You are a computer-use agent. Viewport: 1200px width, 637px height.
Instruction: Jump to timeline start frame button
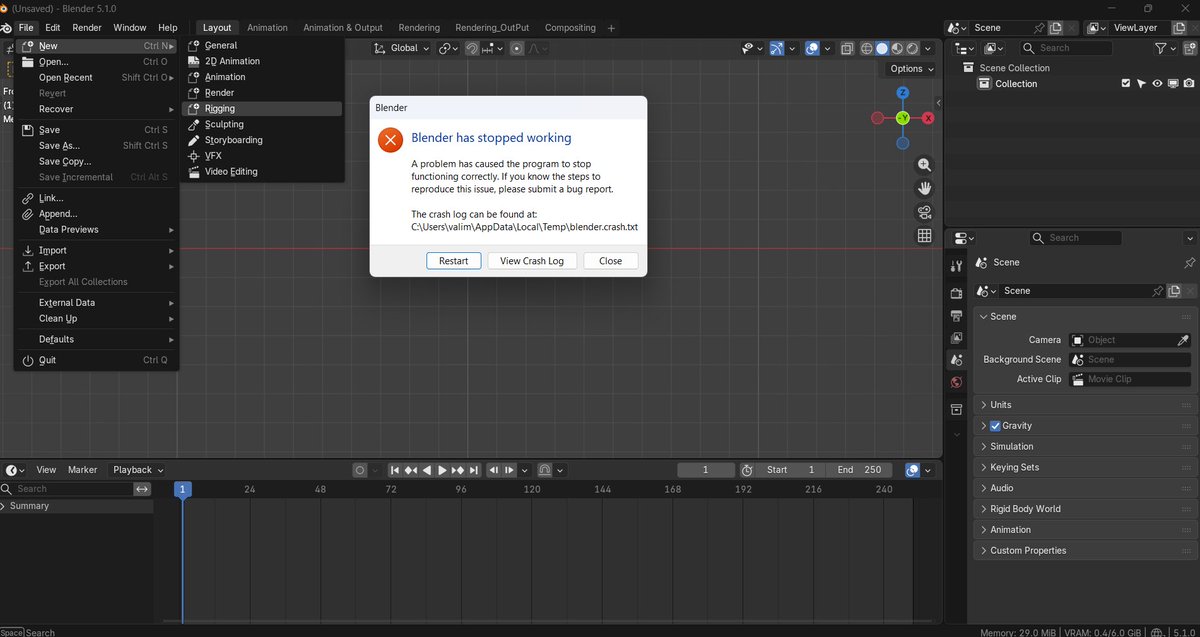396,470
